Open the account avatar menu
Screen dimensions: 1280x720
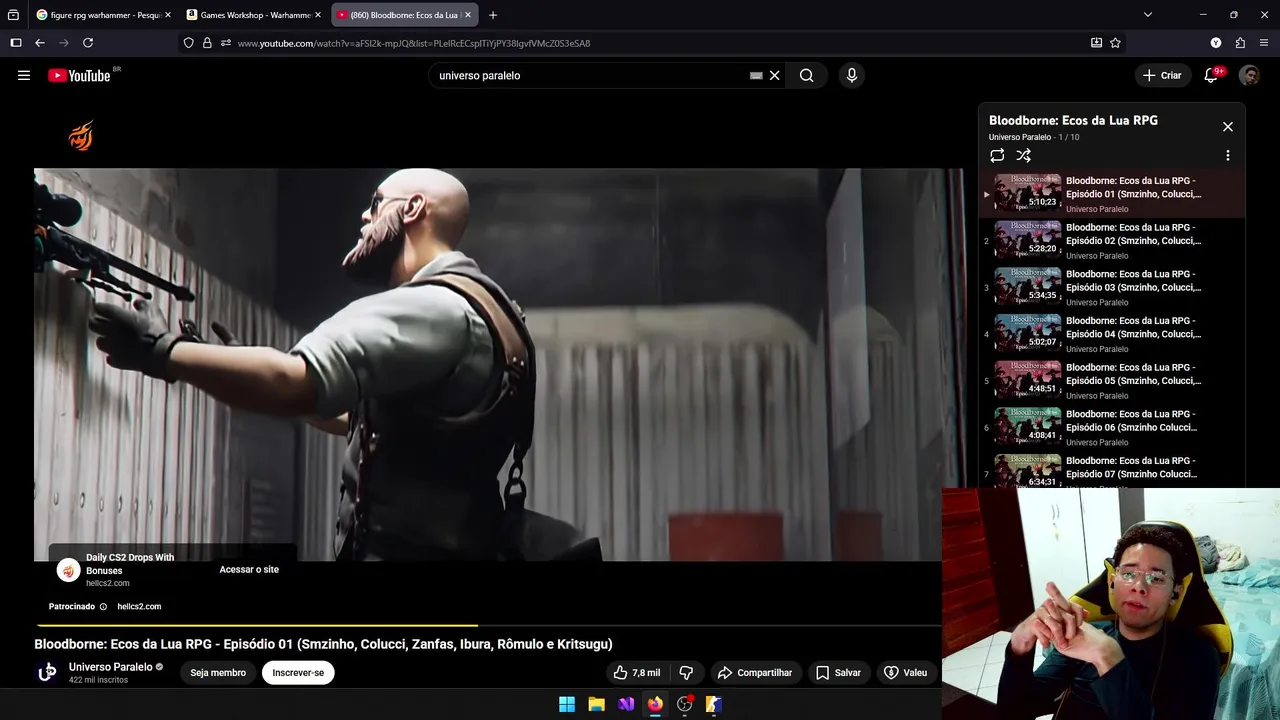coord(1249,75)
